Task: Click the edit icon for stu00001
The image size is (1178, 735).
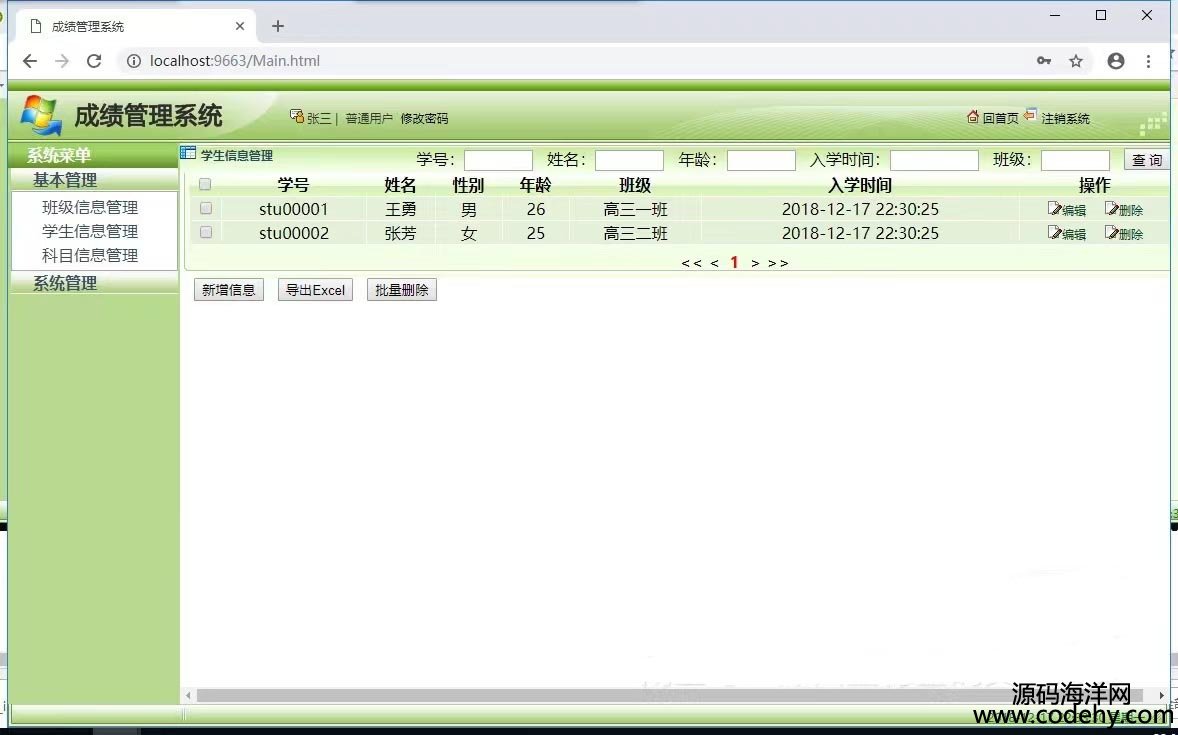Action: tap(1054, 209)
